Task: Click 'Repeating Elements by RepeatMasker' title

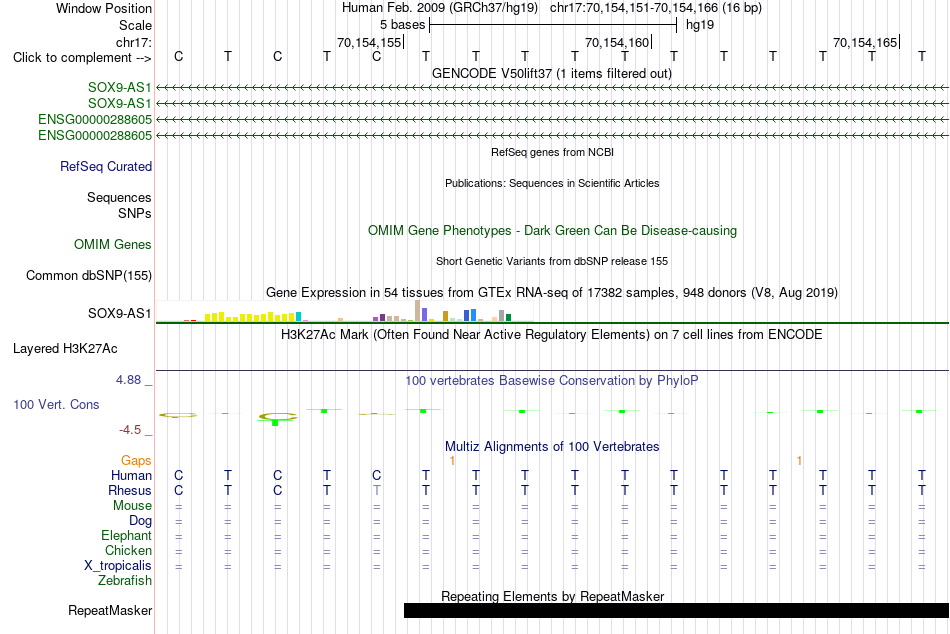Action: point(553,596)
